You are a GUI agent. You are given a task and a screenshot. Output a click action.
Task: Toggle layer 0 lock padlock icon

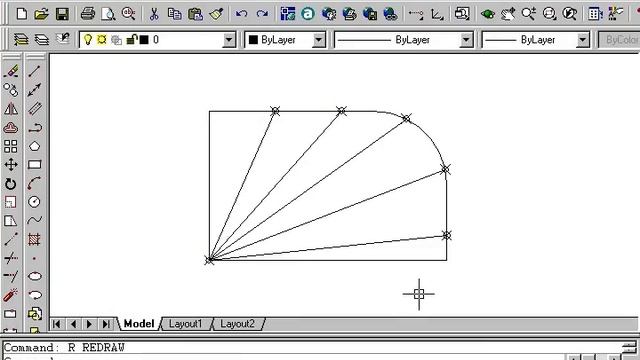point(131,40)
